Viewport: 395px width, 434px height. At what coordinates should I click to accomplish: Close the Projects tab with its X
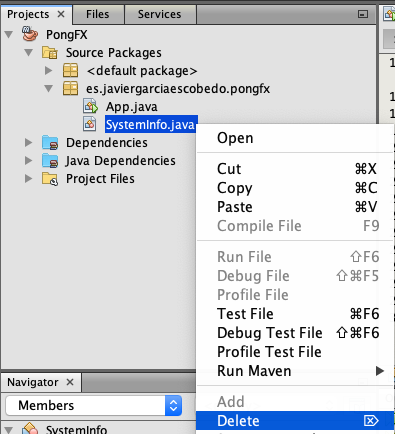point(61,14)
